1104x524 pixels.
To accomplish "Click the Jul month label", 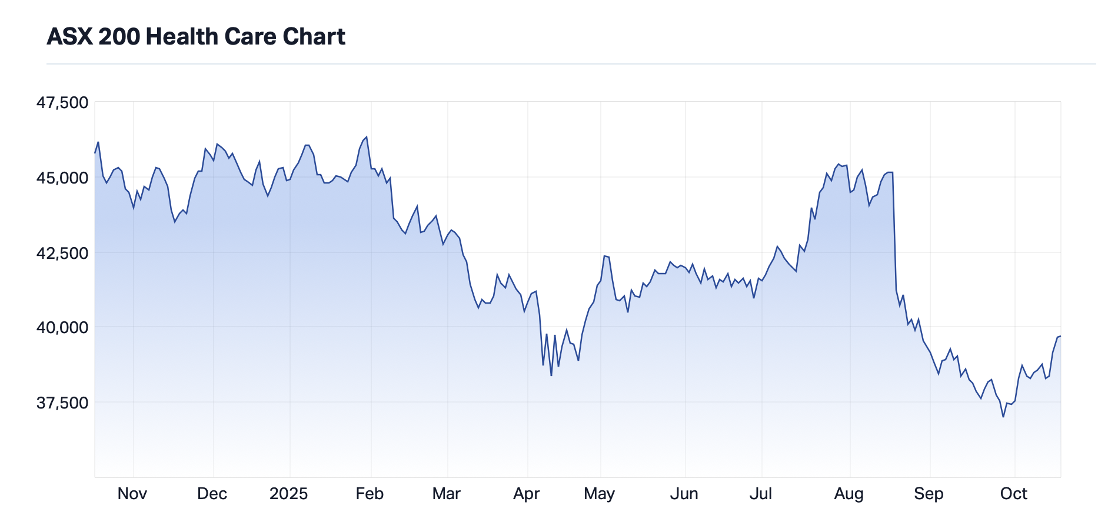I will pyautogui.click(x=761, y=493).
